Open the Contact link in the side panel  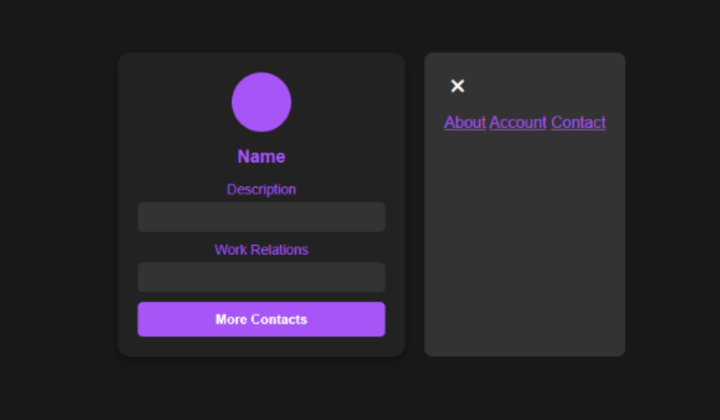(x=578, y=123)
